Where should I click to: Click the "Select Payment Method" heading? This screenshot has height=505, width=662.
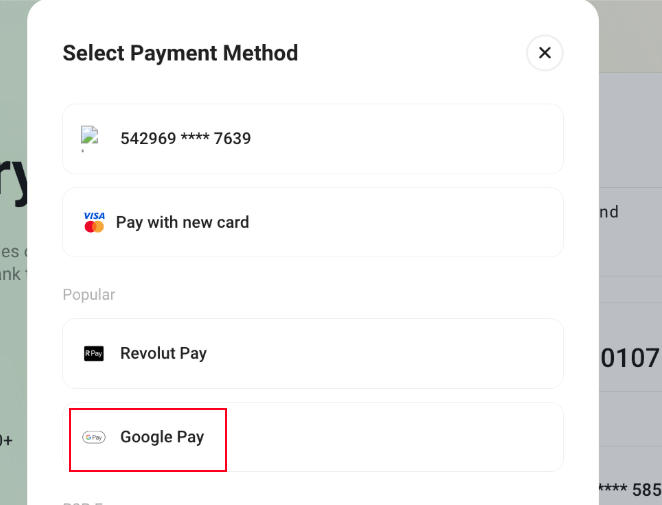(180, 53)
